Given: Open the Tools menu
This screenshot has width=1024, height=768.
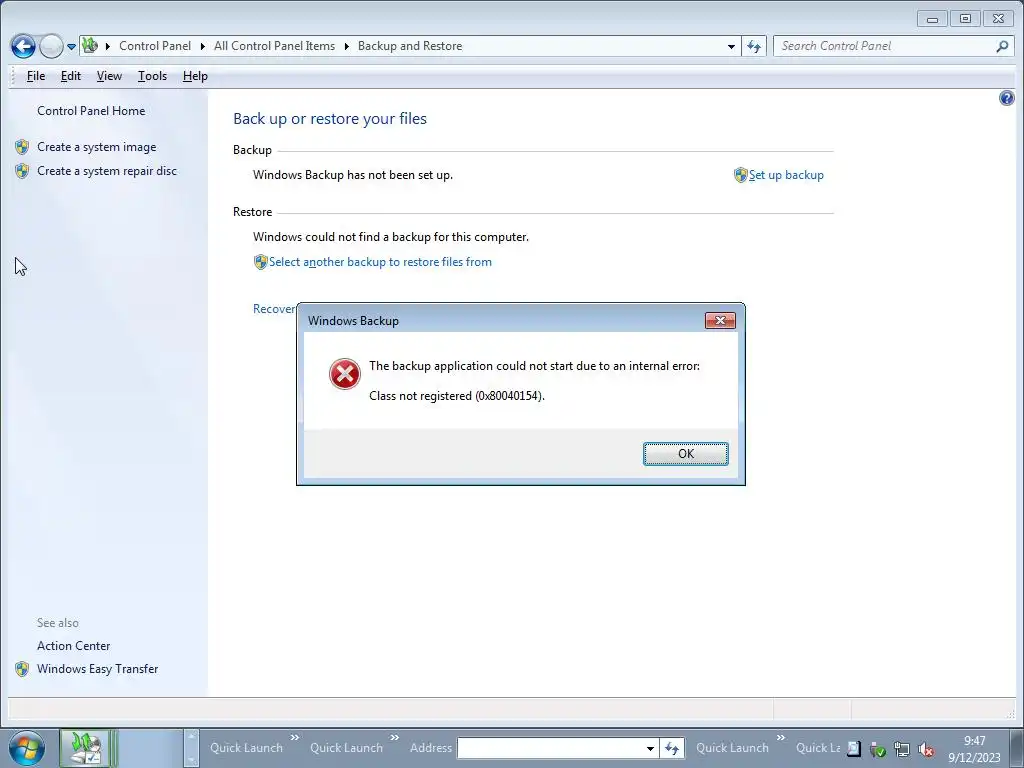Looking at the screenshot, I should [152, 76].
